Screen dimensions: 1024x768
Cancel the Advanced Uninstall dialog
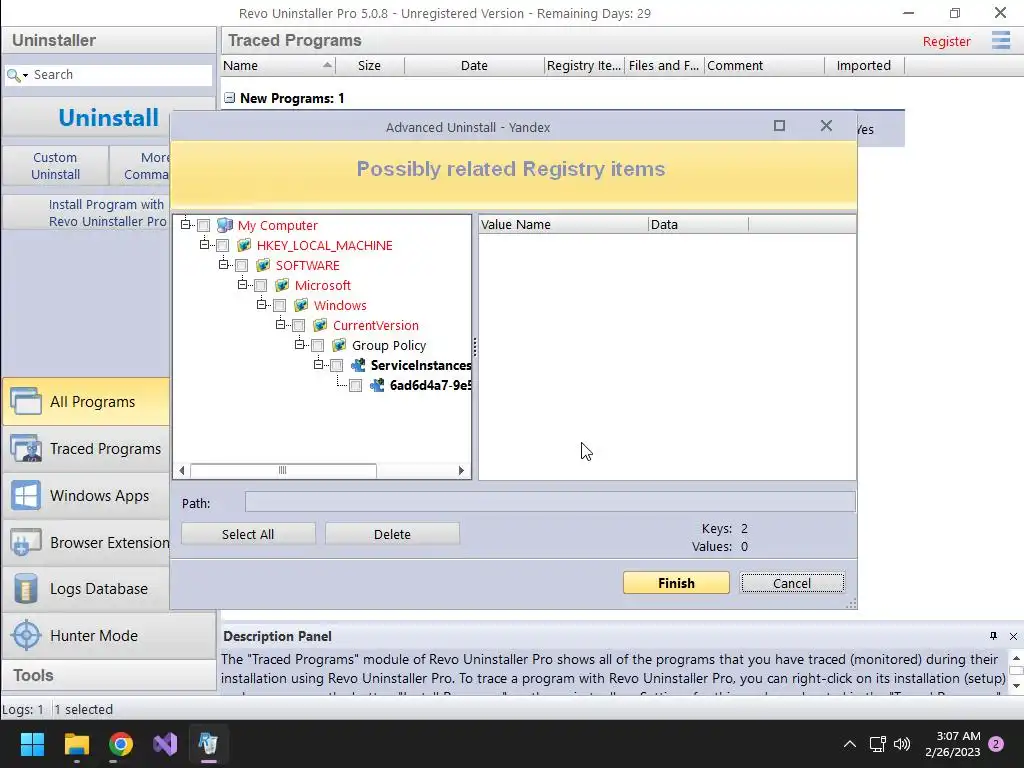pos(792,583)
